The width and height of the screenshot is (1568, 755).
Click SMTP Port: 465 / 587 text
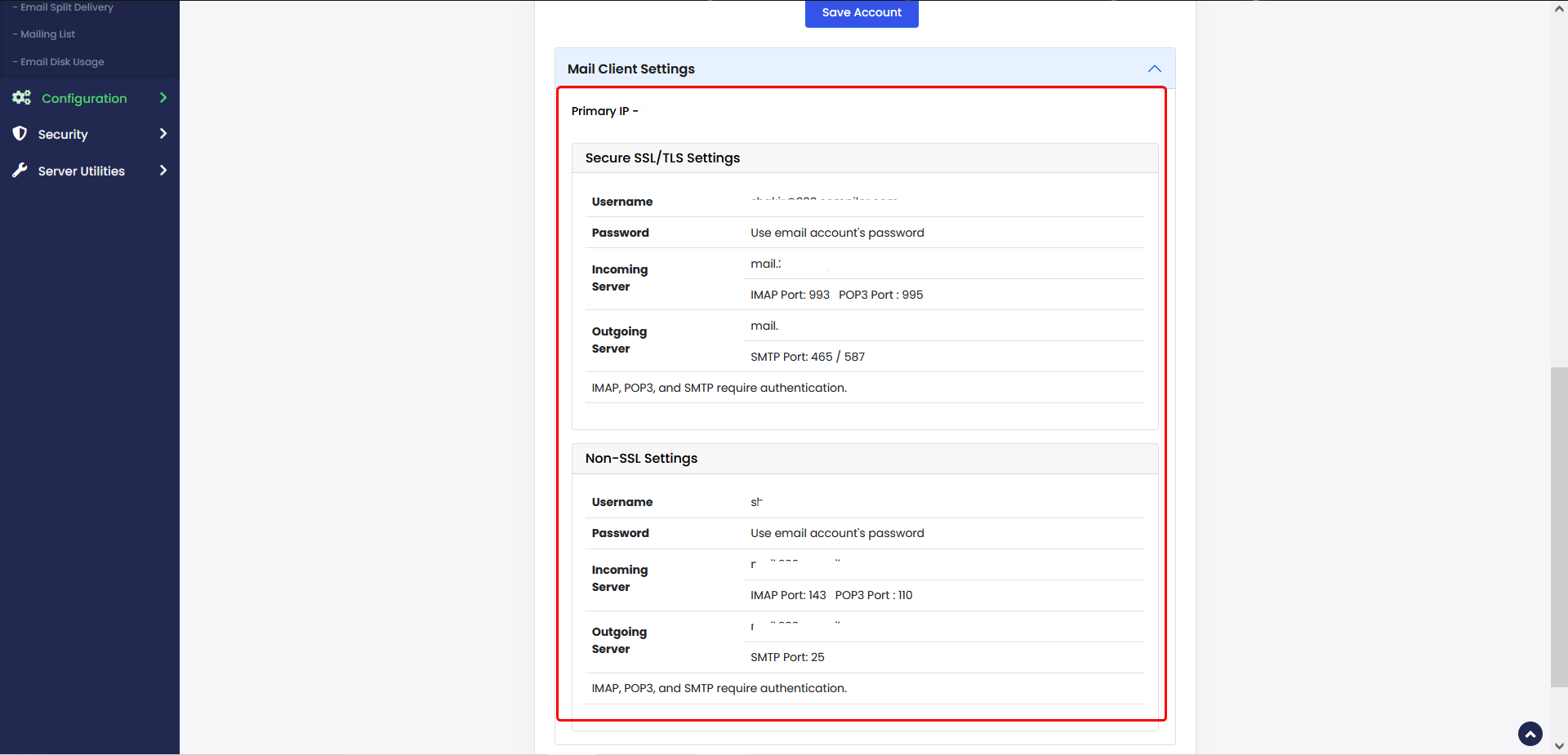pyautogui.click(x=808, y=357)
